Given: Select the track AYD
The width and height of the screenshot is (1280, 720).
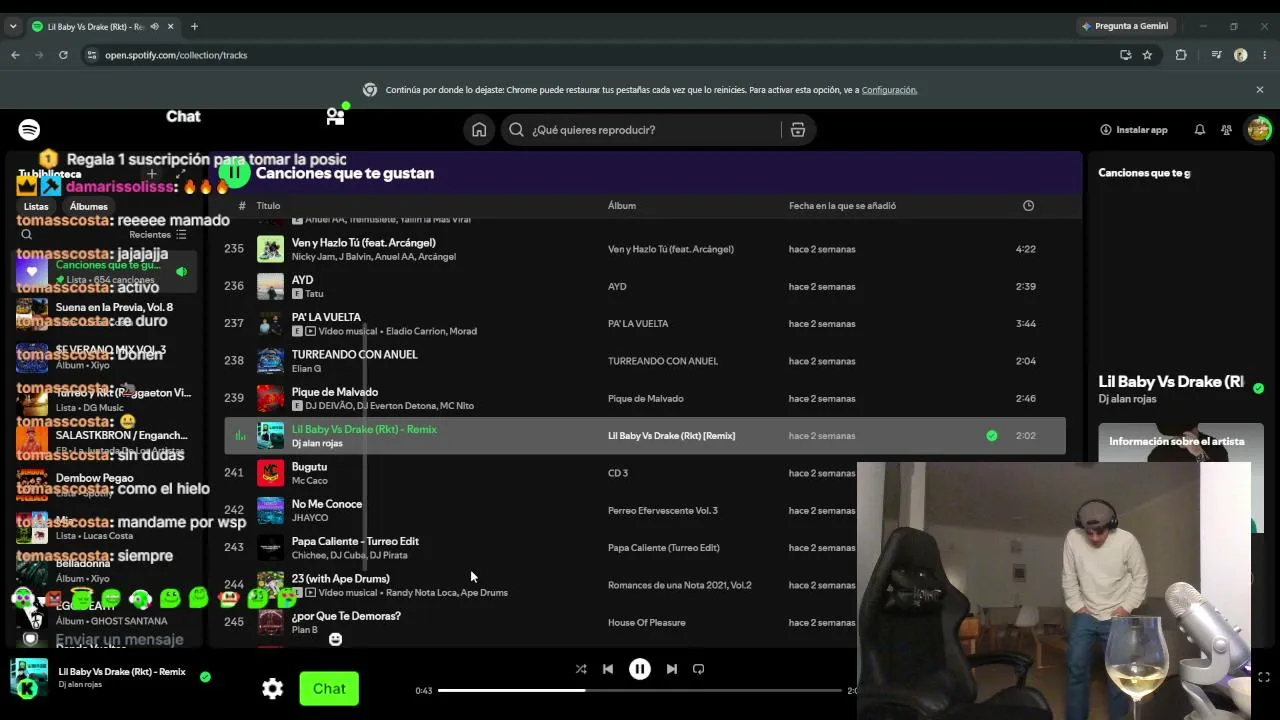Looking at the screenshot, I should tap(645, 286).
